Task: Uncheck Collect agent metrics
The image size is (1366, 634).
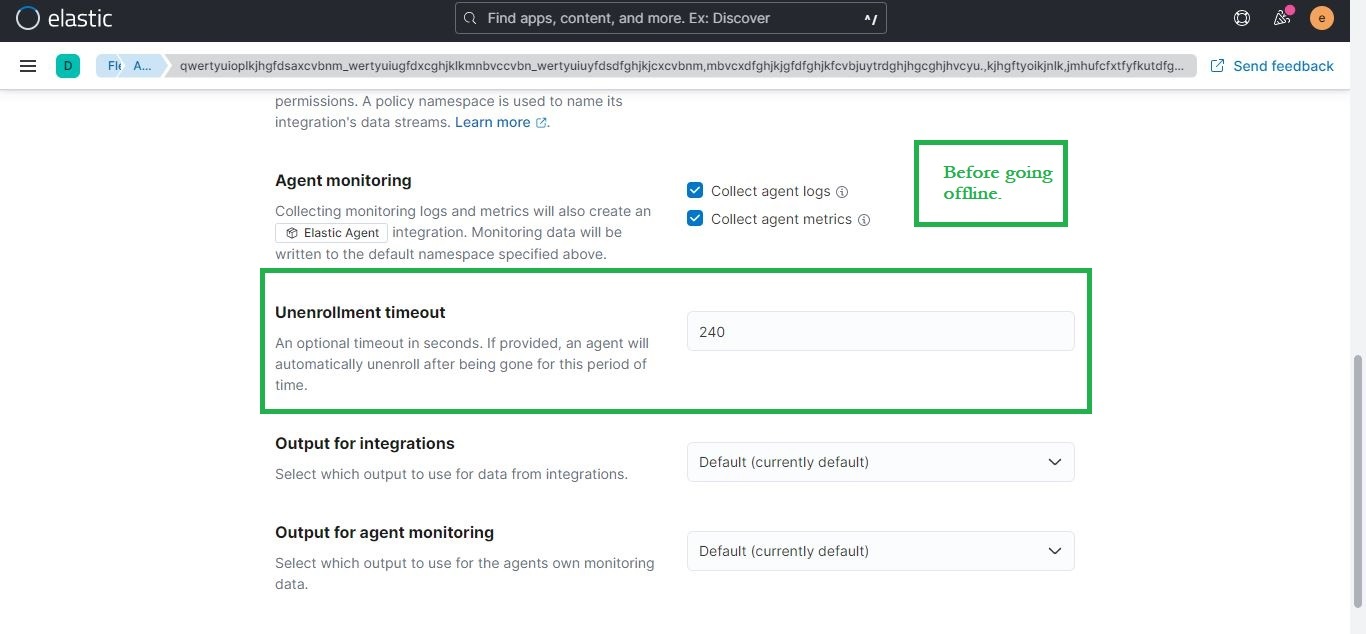Action: point(695,218)
